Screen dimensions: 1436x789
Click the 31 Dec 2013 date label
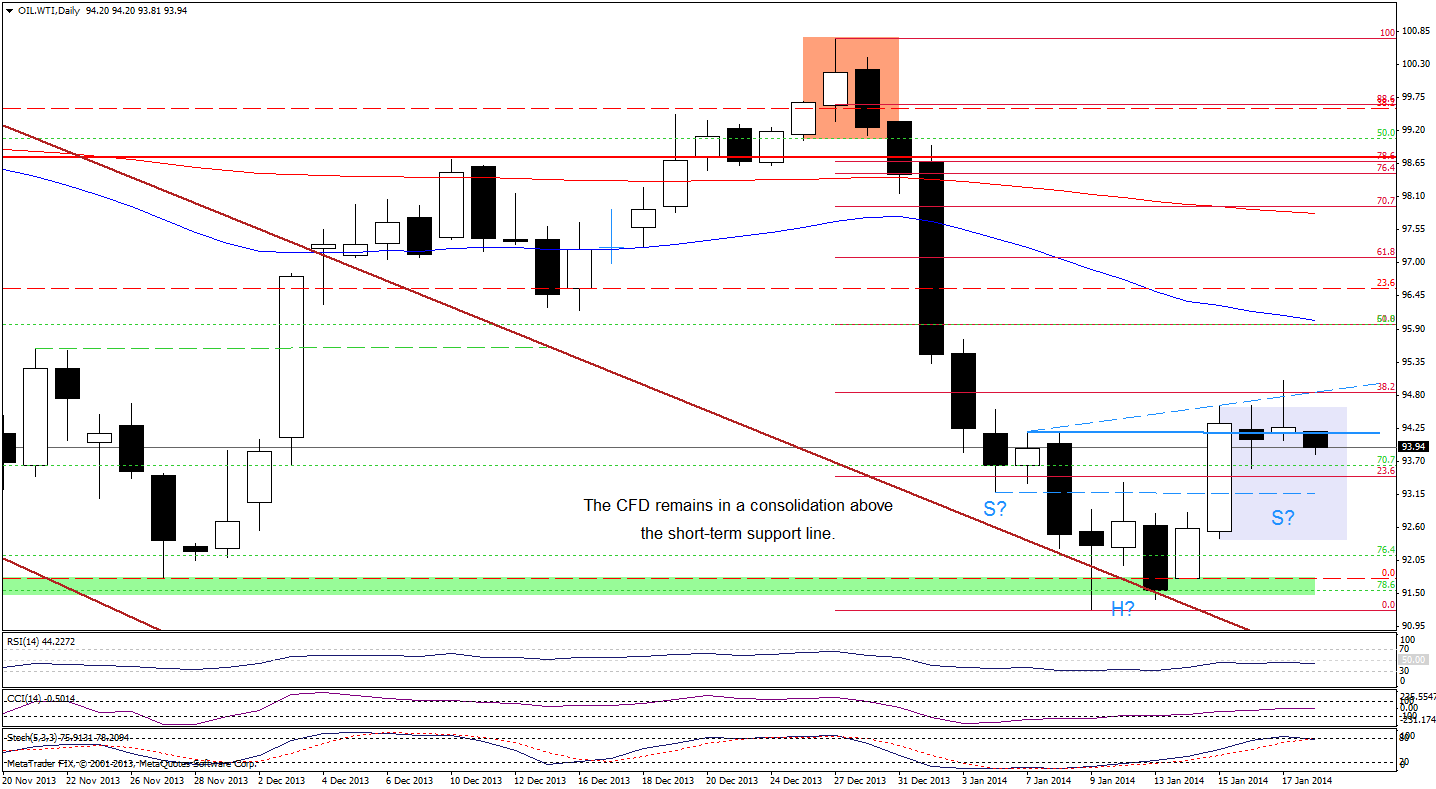point(927,779)
